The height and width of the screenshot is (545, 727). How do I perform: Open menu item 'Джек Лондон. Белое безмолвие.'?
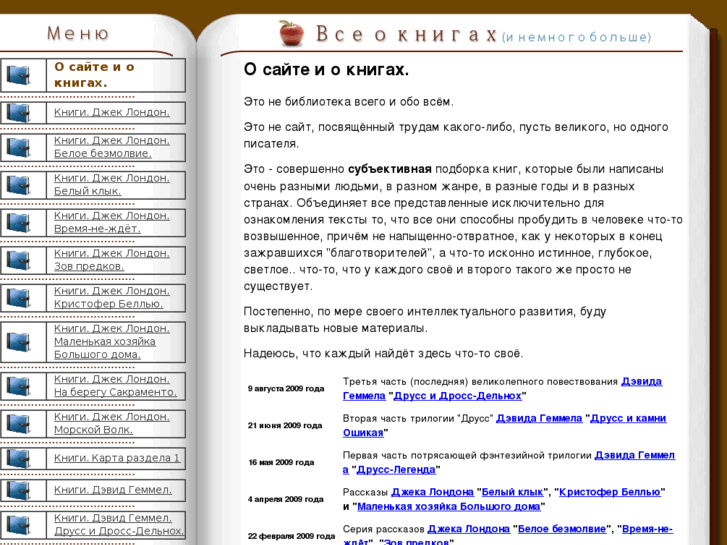pyautogui.click(x=112, y=147)
